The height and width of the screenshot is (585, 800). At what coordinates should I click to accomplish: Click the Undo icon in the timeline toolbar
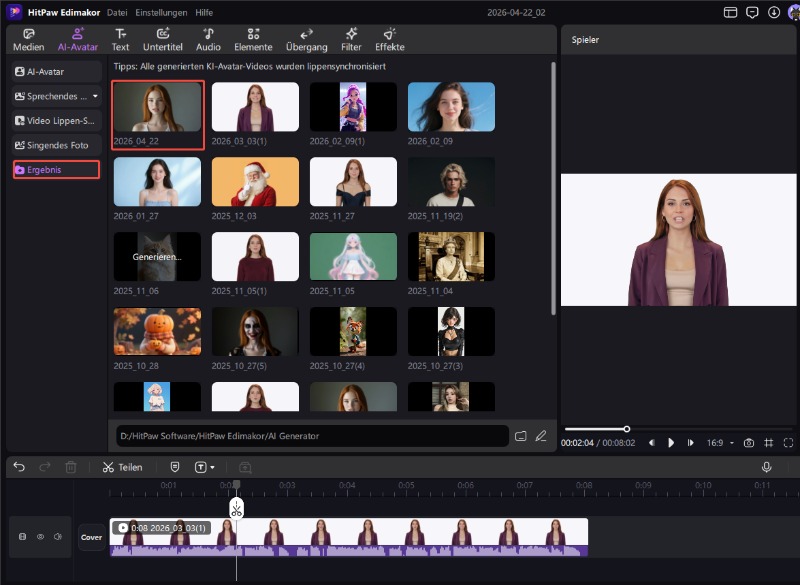pos(20,467)
